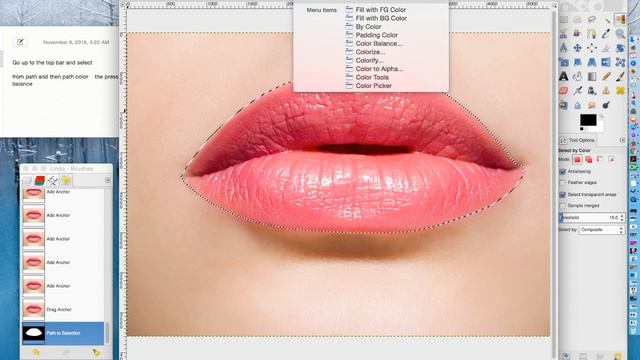Enable the Sample merged checkbox
The image size is (640, 360).
coord(562,205)
